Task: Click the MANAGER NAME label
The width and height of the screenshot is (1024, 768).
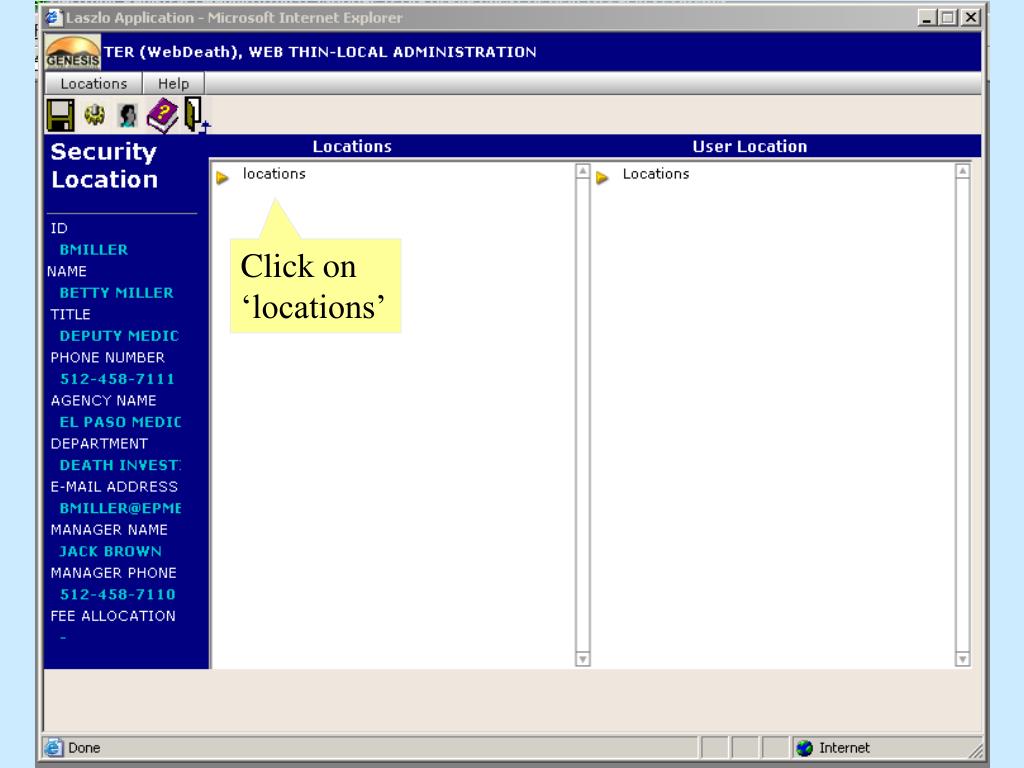Action: (109, 530)
